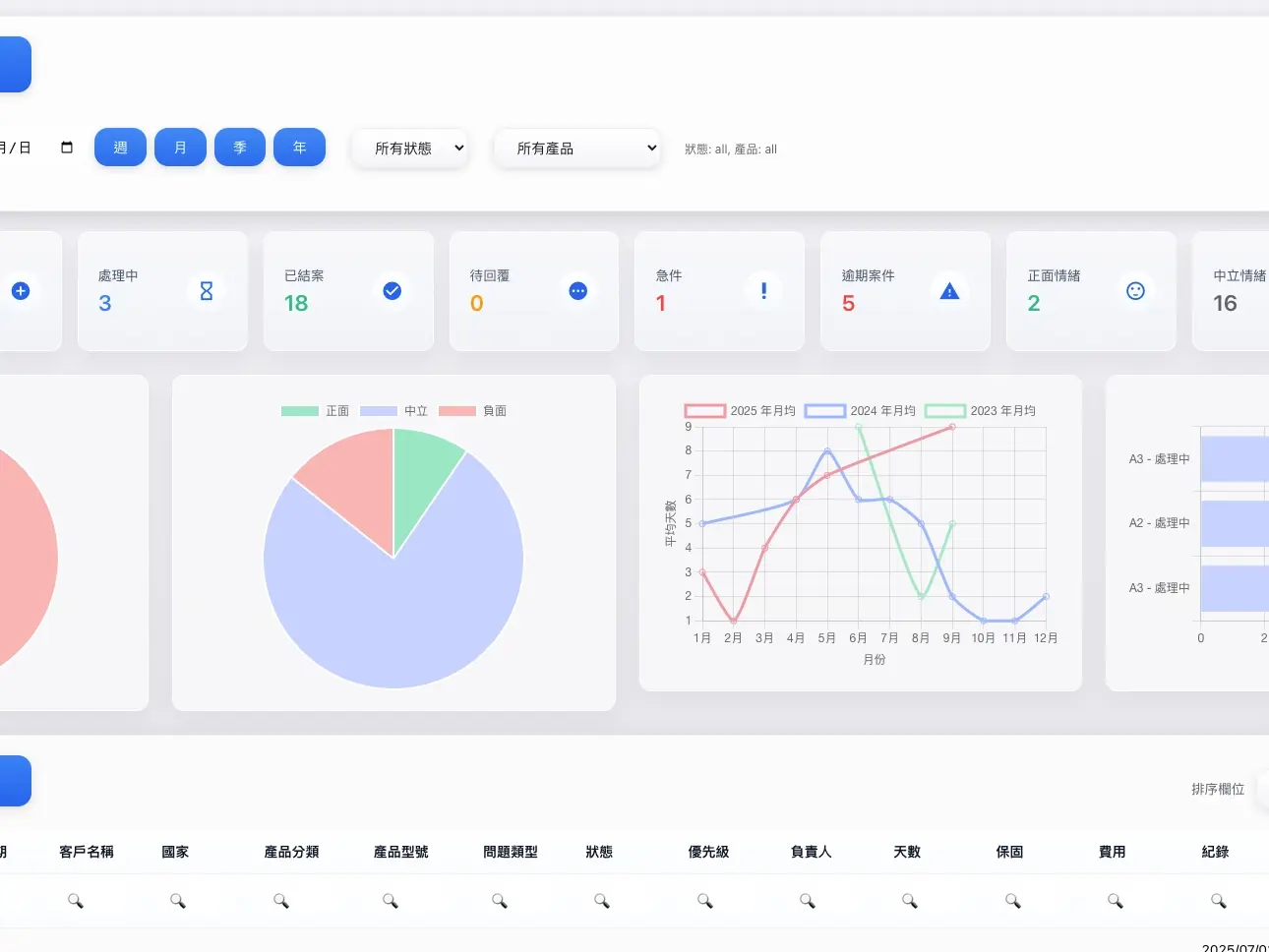Open the calendar icon beside the 月/日 field
The height and width of the screenshot is (952, 1269).
click(x=65, y=146)
